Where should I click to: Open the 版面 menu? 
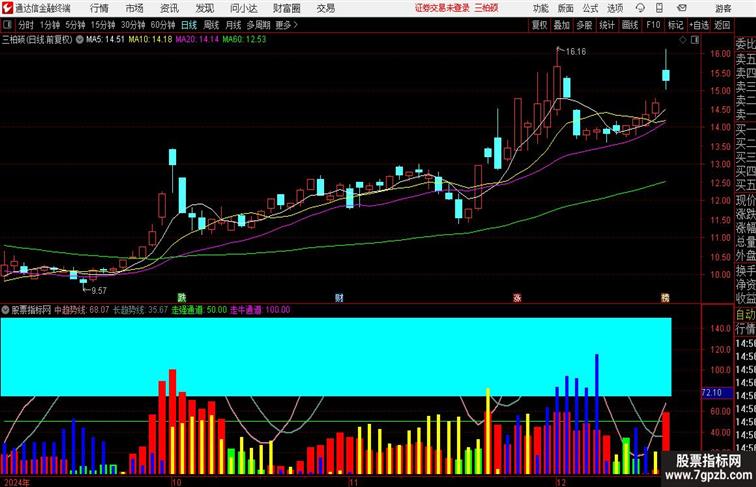pos(566,8)
